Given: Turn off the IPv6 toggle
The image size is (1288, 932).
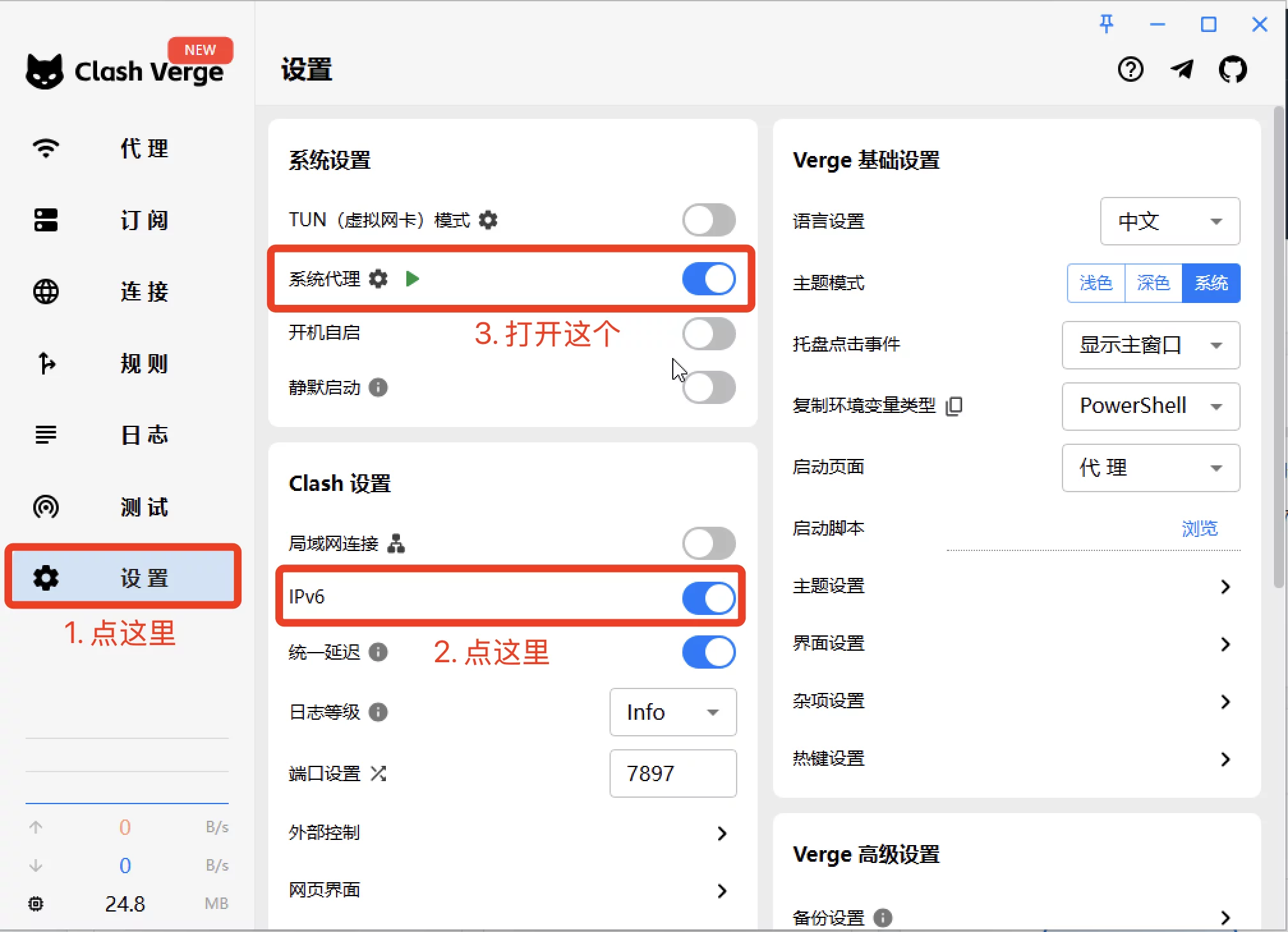Looking at the screenshot, I should coord(709,598).
